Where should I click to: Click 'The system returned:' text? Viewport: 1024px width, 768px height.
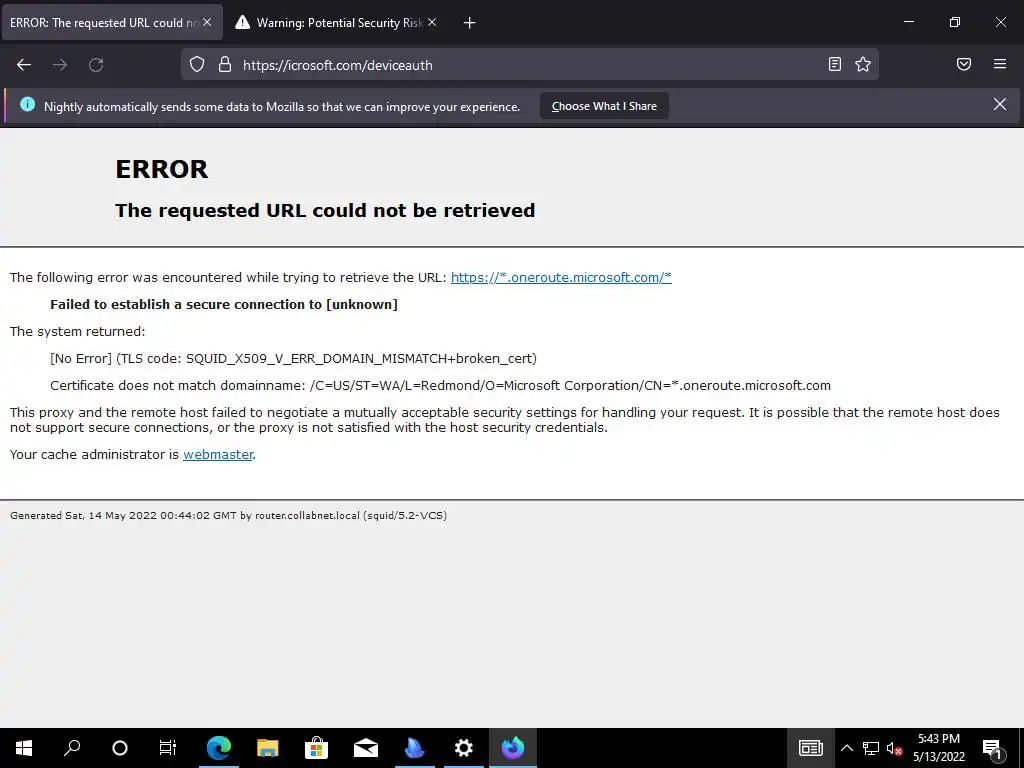click(x=77, y=331)
